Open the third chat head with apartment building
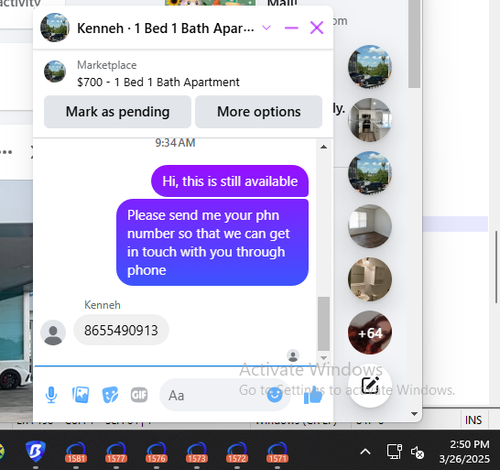The width and height of the screenshot is (500, 470). tap(370, 173)
